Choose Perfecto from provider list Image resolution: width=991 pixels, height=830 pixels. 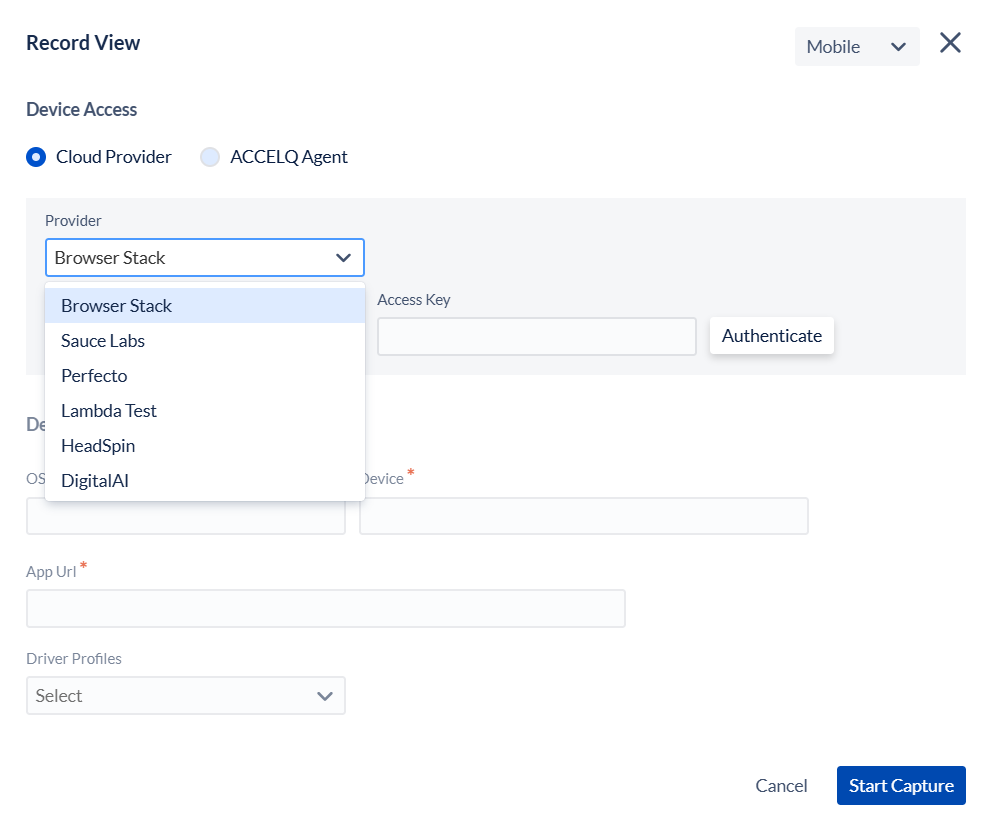[205, 375]
